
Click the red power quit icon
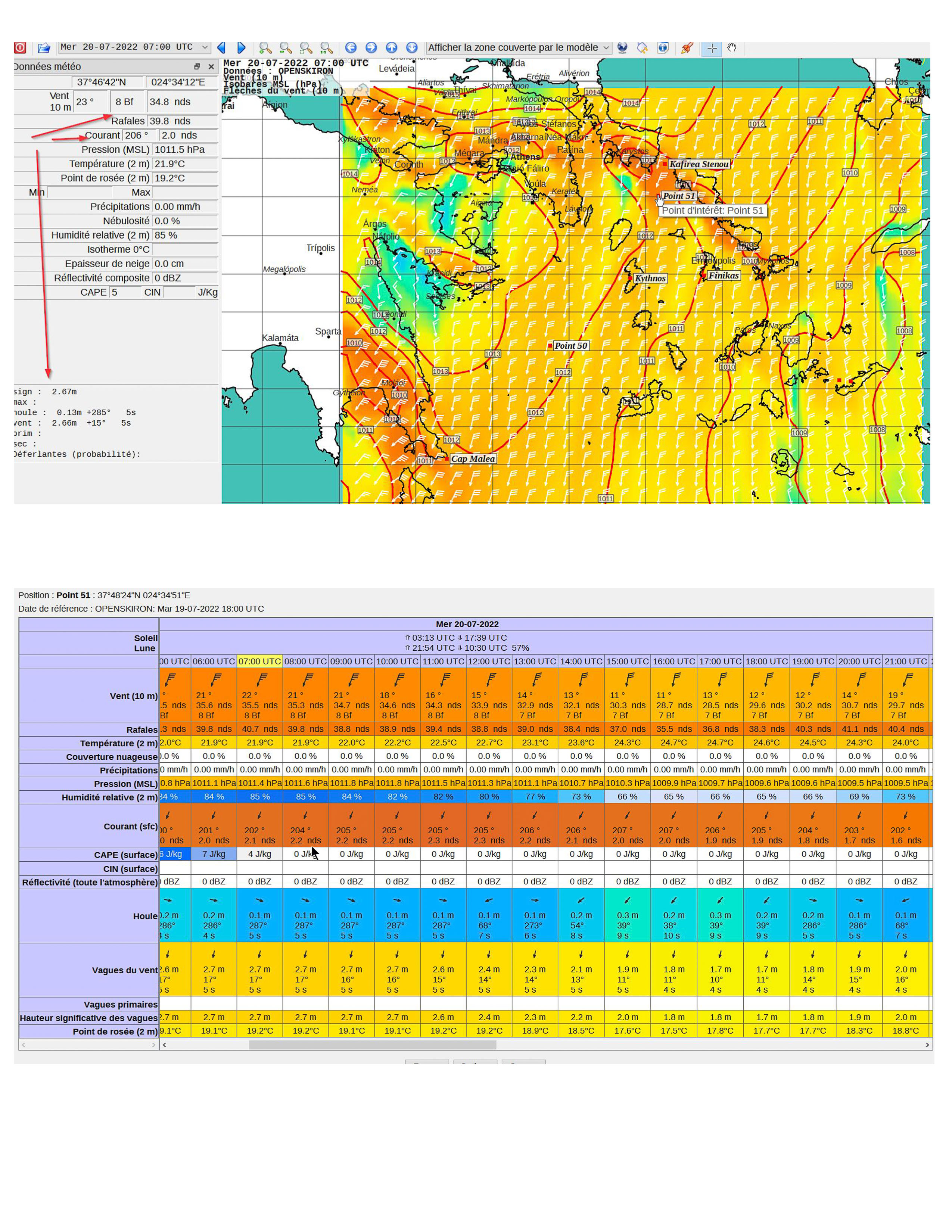tap(20, 48)
